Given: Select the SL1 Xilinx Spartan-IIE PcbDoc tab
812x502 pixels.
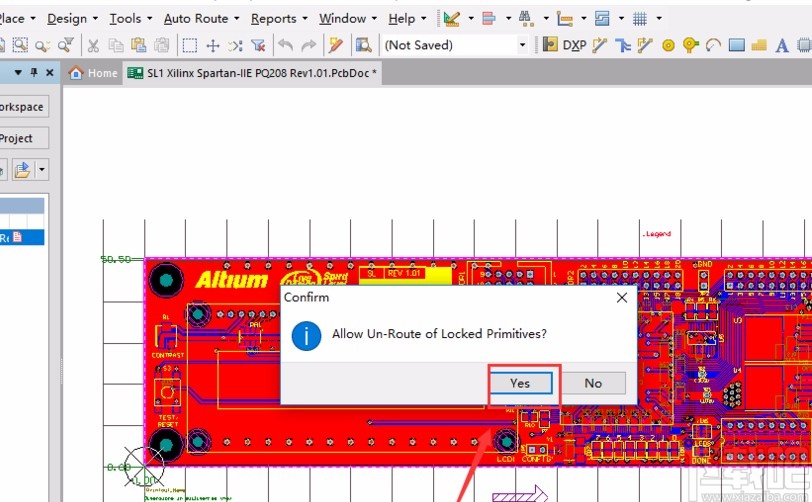Looking at the screenshot, I should [252, 73].
